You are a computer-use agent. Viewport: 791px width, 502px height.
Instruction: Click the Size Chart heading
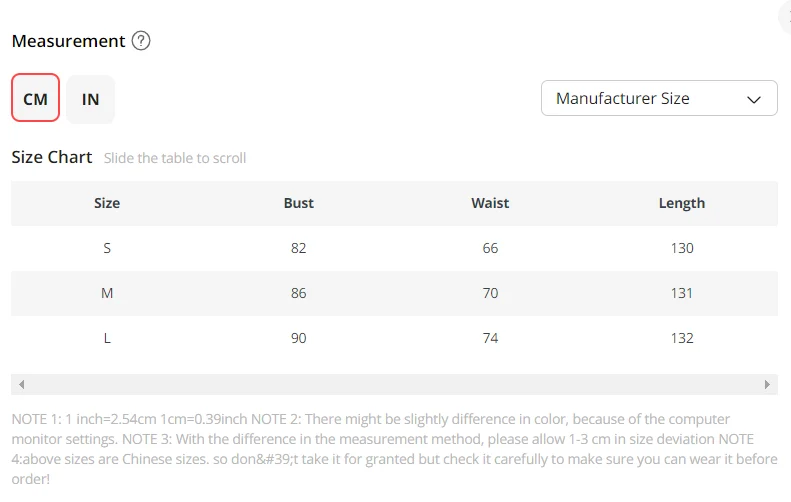[52, 157]
